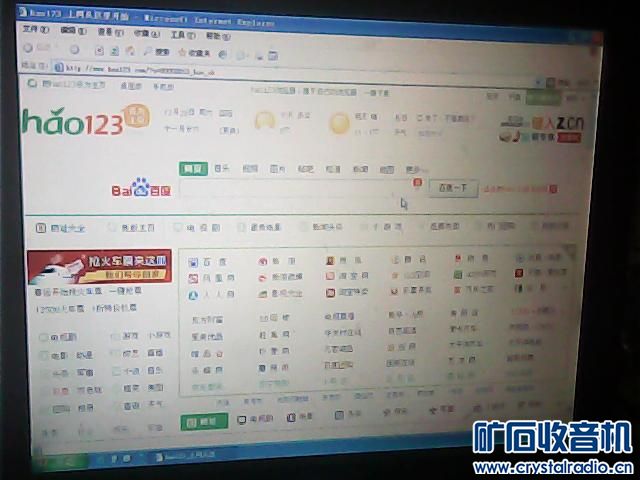The width and height of the screenshot is (640, 480).
Task: Open the 工具(T) menu
Action: pyautogui.click(x=182, y=35)
